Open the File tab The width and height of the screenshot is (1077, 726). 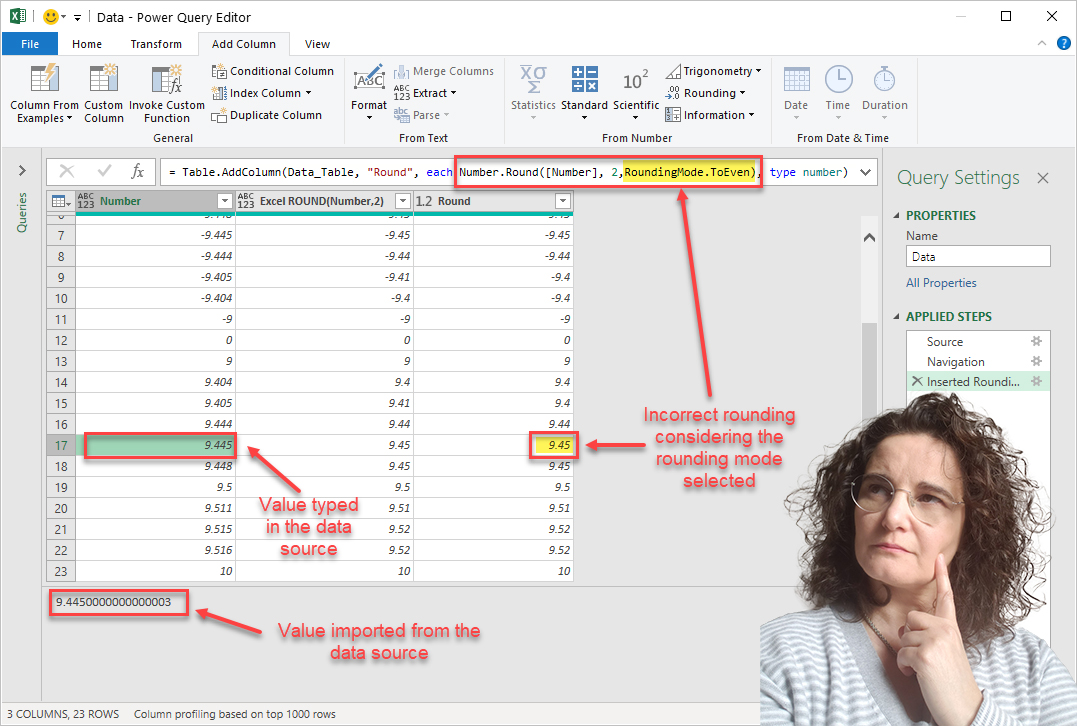[30, 44]
